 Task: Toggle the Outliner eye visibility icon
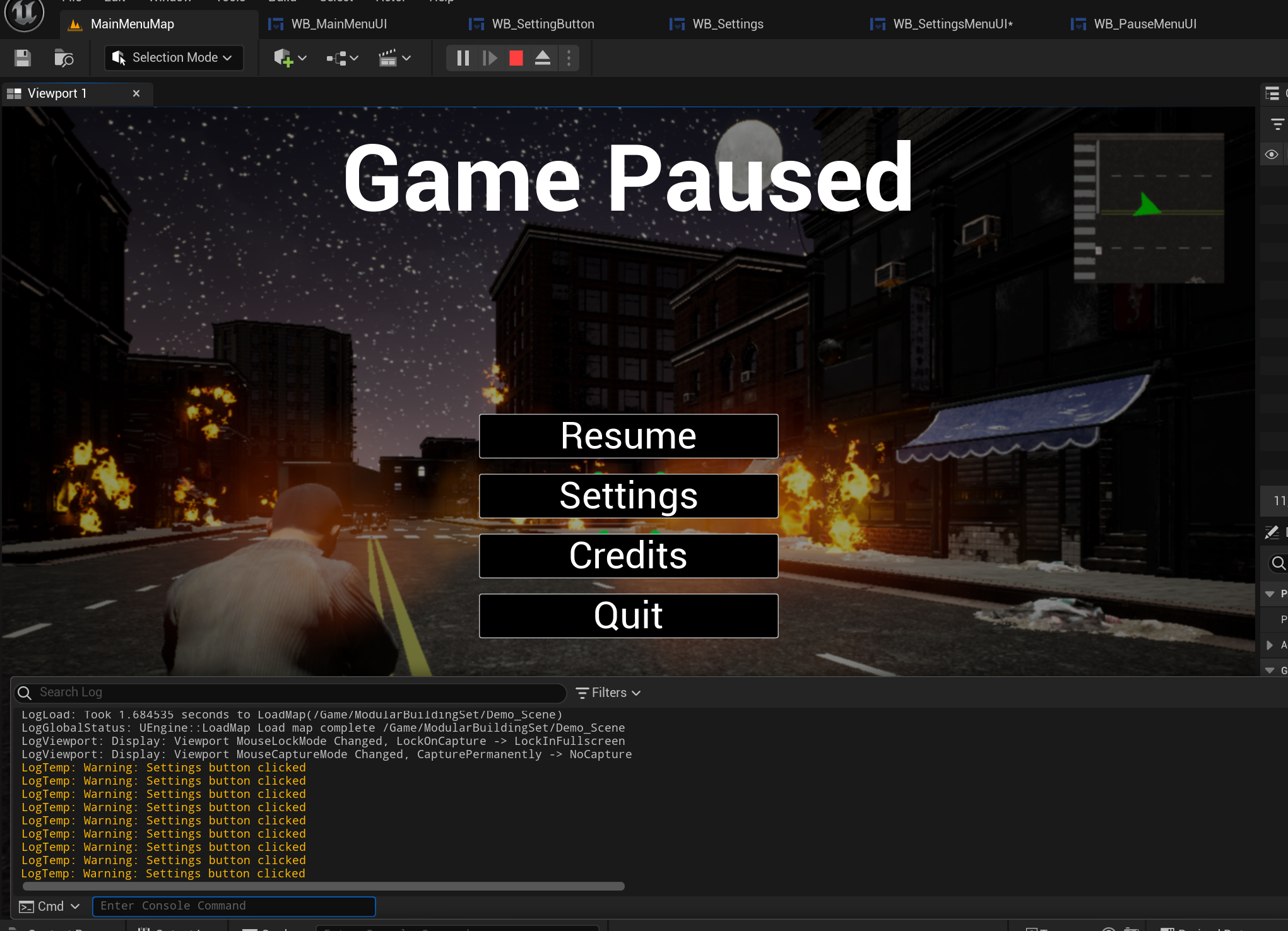[x=1272, y=154]
